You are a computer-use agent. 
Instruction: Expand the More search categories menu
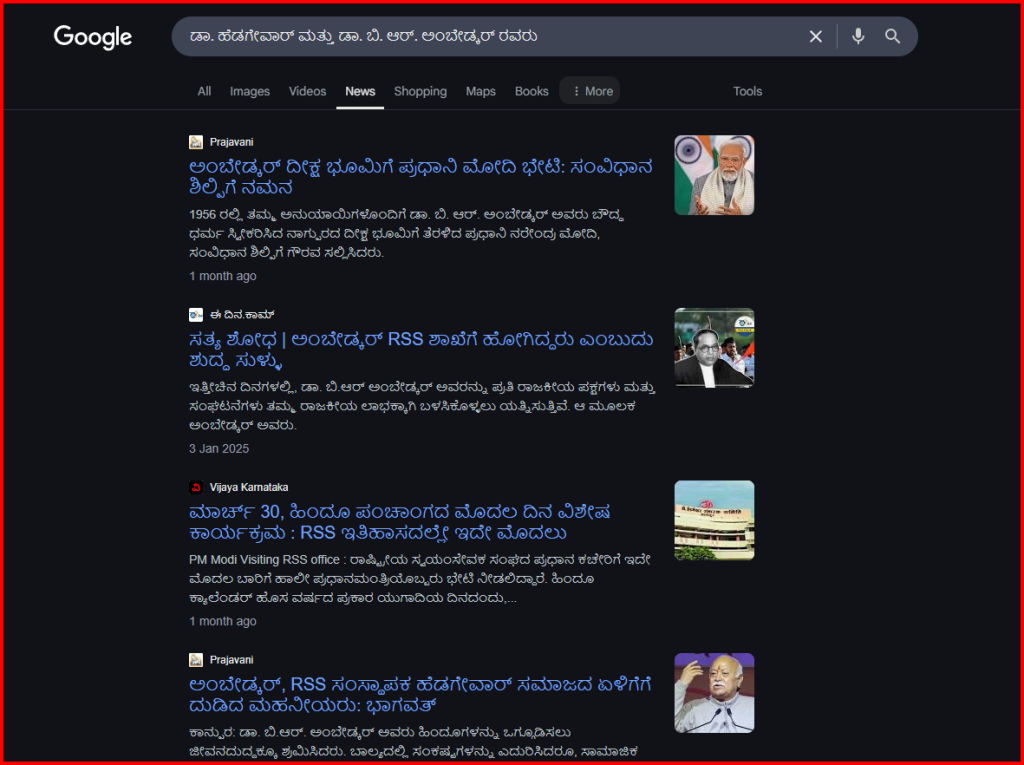tap(590, 91)
